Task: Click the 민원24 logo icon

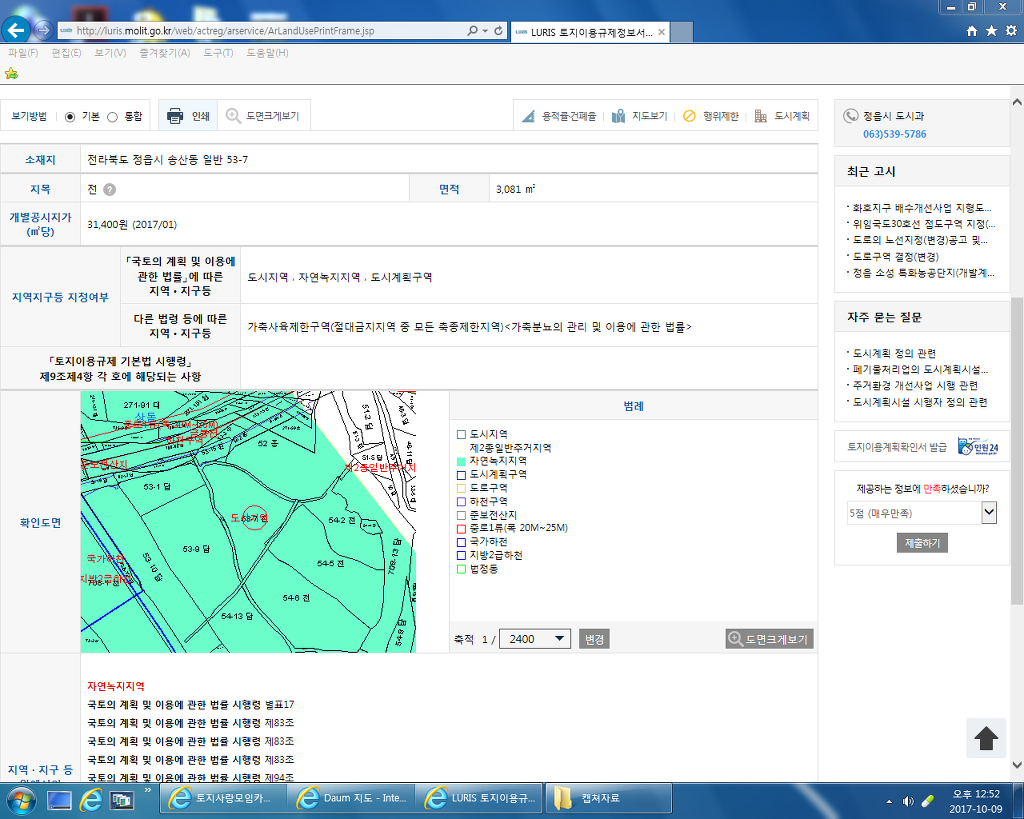Action: pos(978,447)
